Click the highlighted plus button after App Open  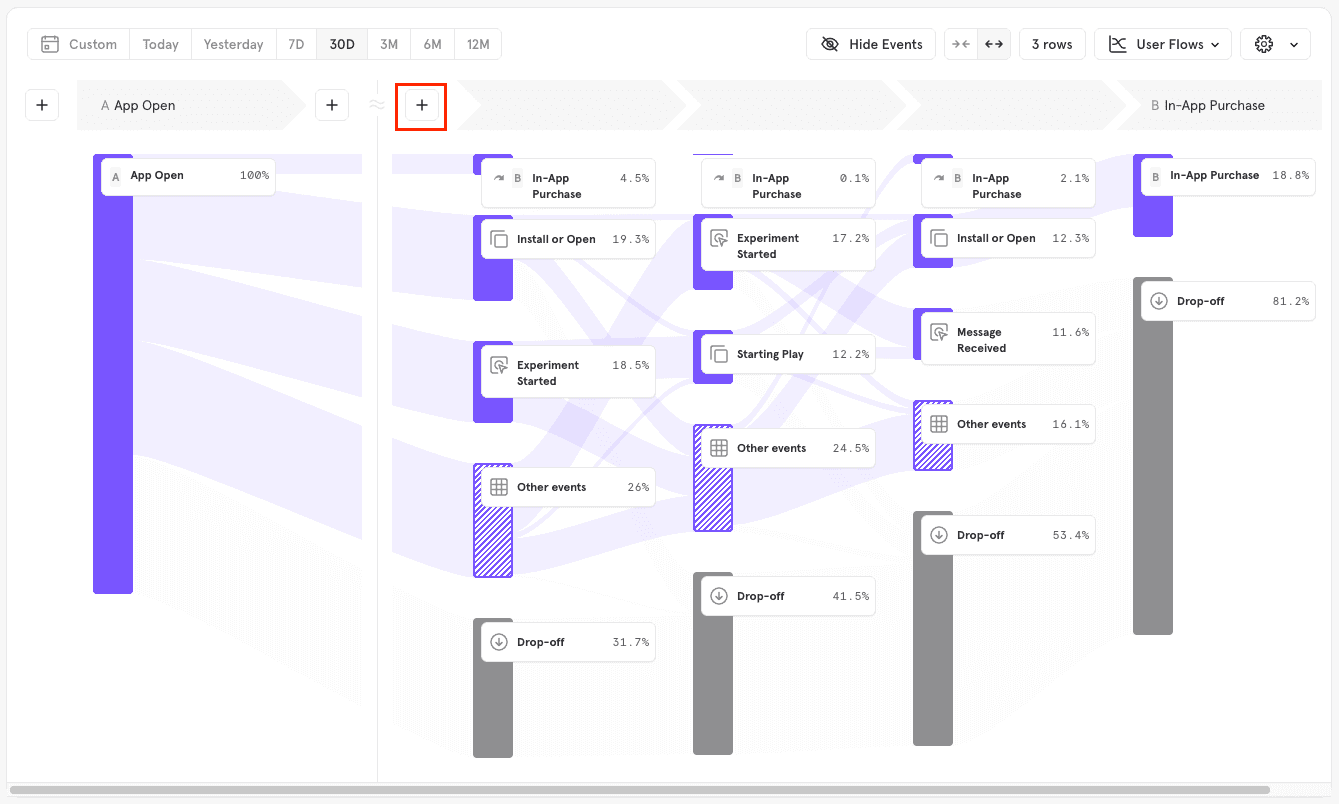click(421, 104)
